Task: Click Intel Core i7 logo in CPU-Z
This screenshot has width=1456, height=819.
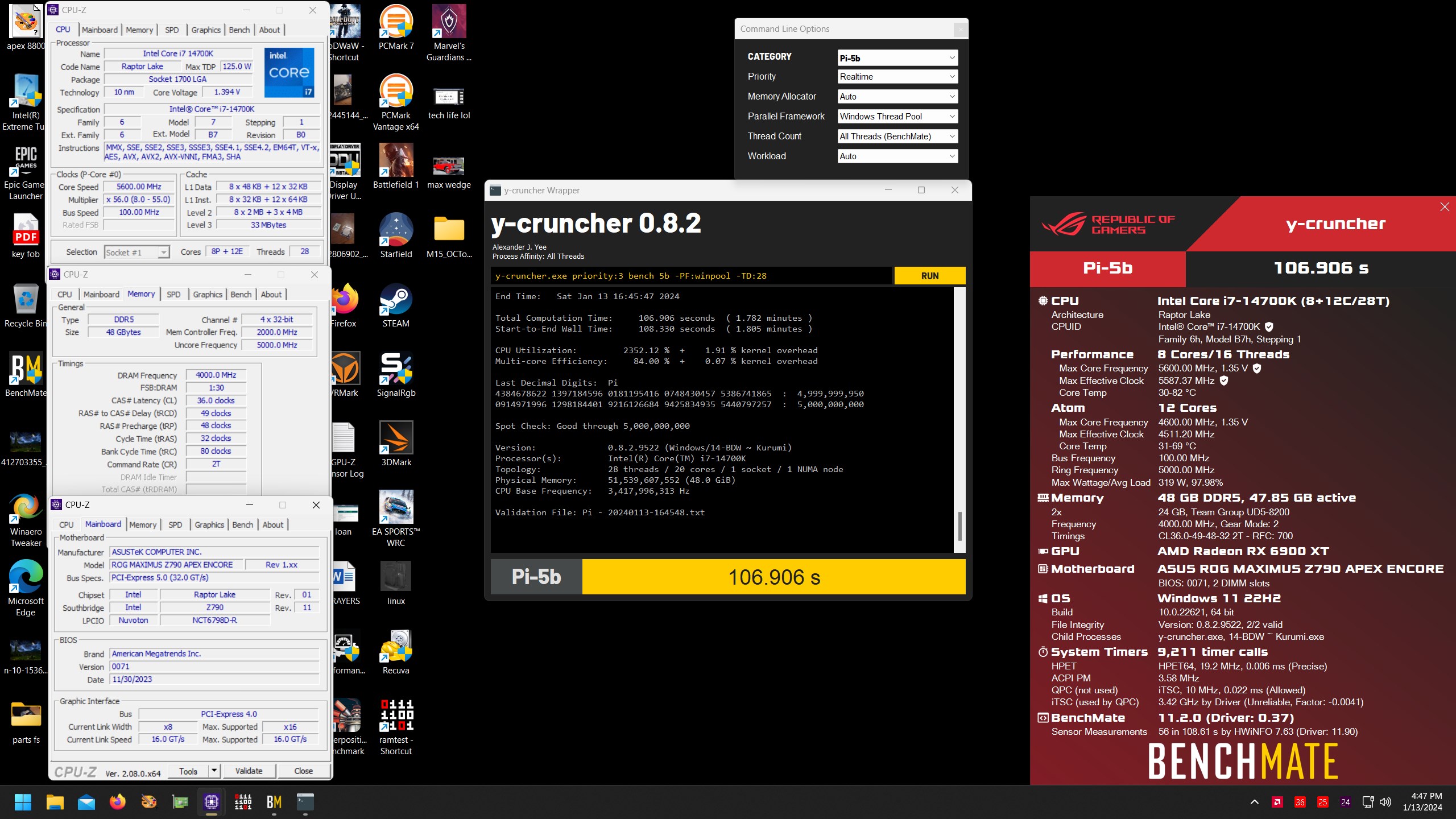Action: coord(289,73)
